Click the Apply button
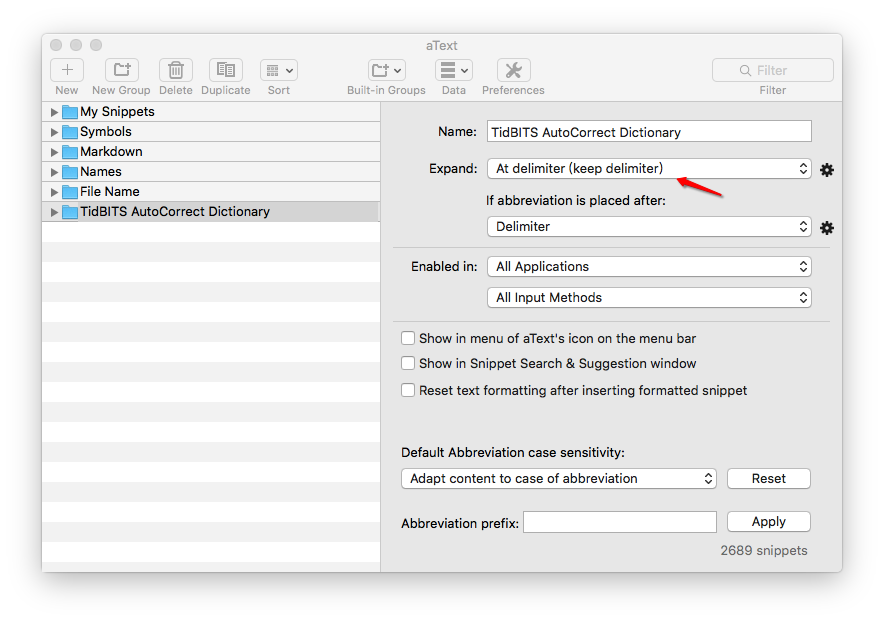 pyautogui.click(x=768, y=522)
